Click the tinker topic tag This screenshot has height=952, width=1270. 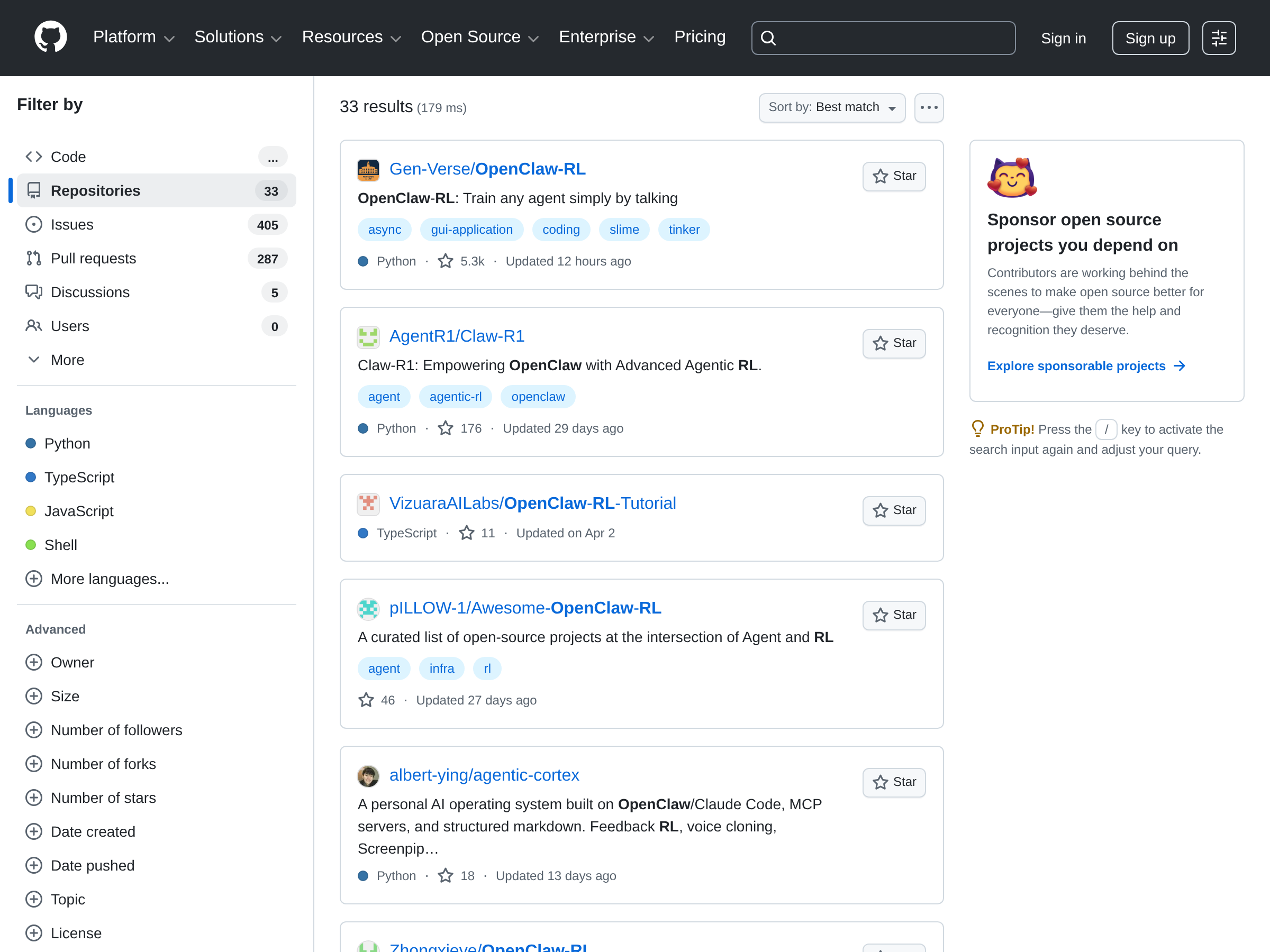coord(684,230)
